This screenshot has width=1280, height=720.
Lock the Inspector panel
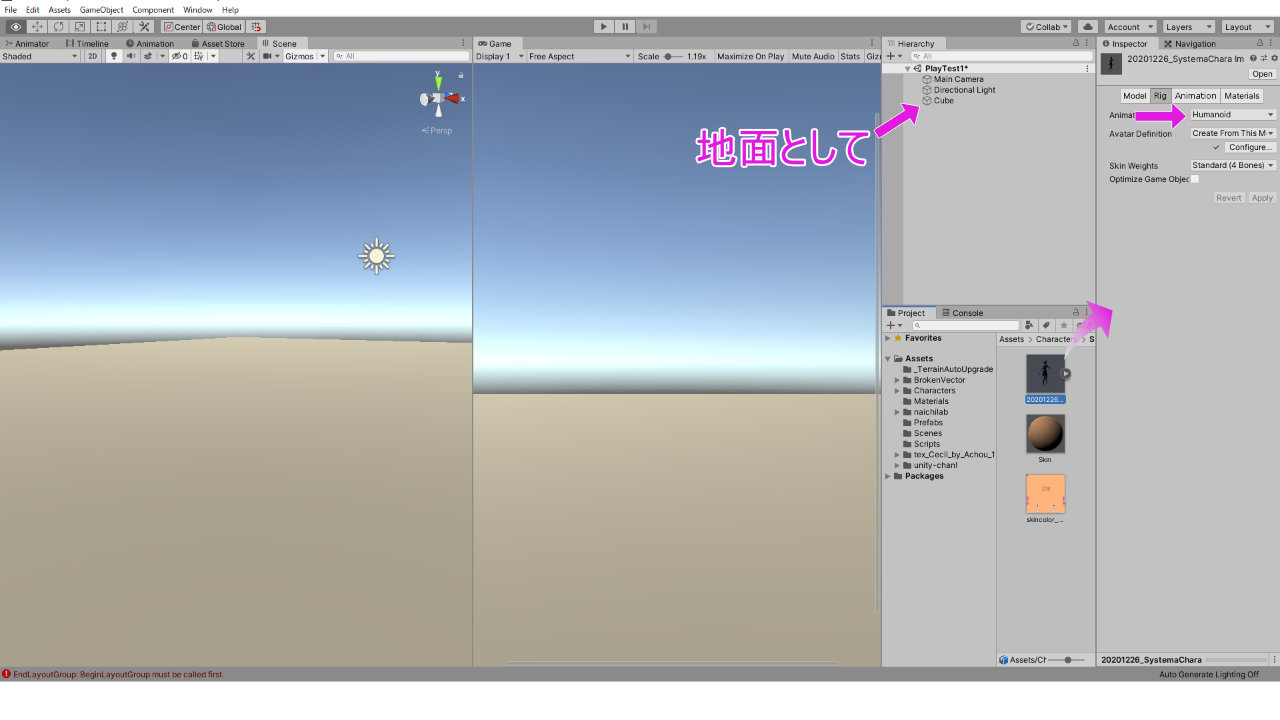click(x=1262, y=43)
